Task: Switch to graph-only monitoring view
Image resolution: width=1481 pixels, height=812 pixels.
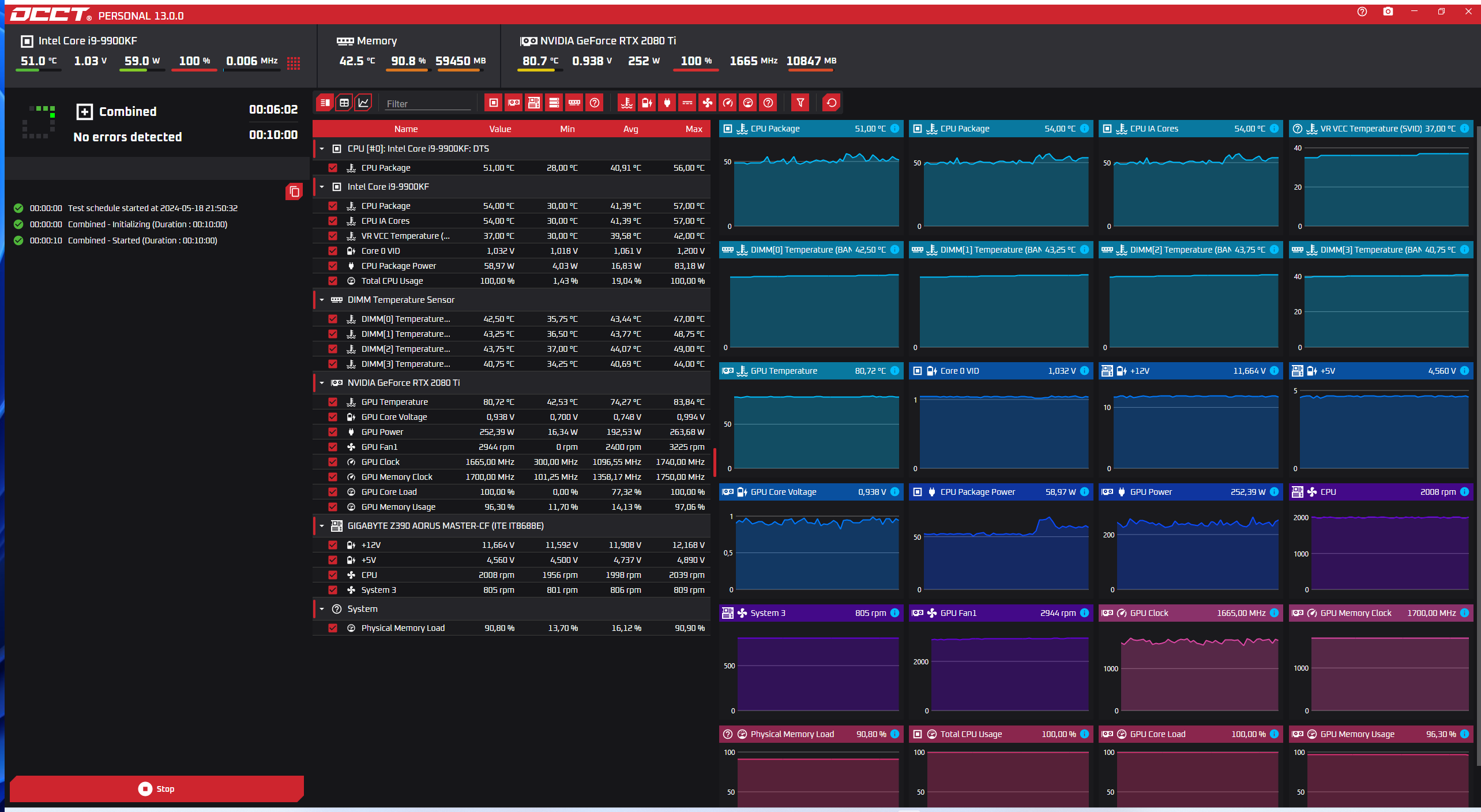Action: (x=363, y=103)
